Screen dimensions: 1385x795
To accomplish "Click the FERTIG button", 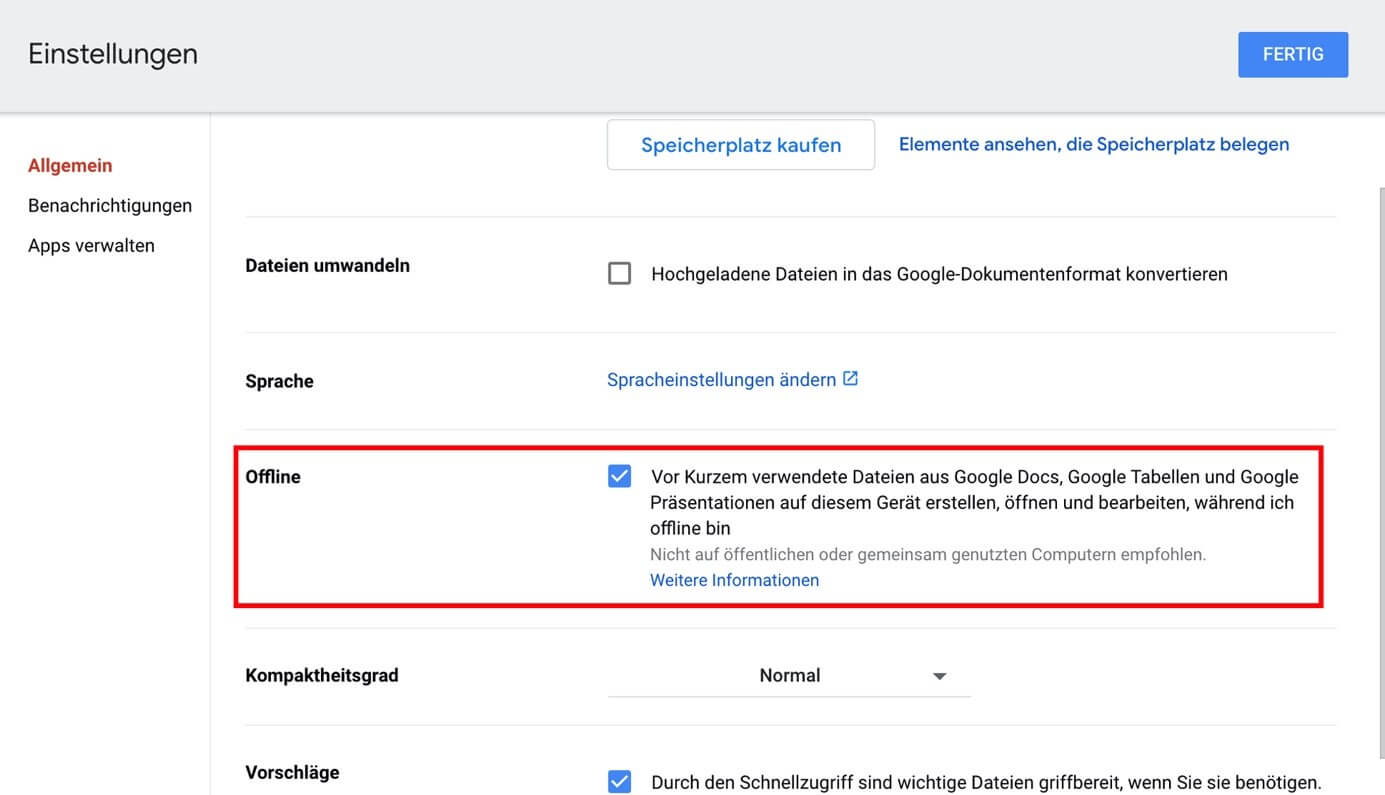I will click(x=1292, y=55).
